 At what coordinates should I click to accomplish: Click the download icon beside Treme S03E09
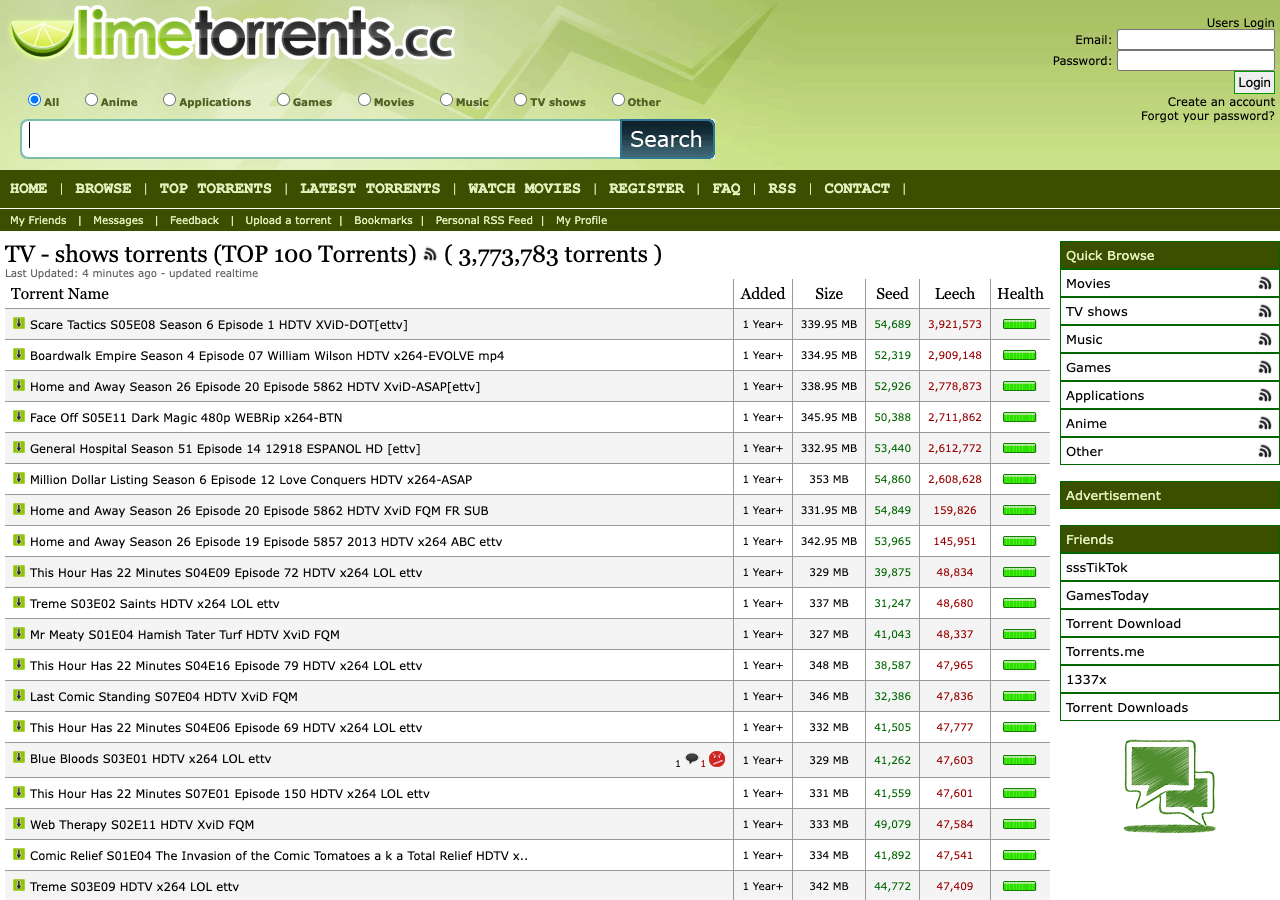[19, 886]
